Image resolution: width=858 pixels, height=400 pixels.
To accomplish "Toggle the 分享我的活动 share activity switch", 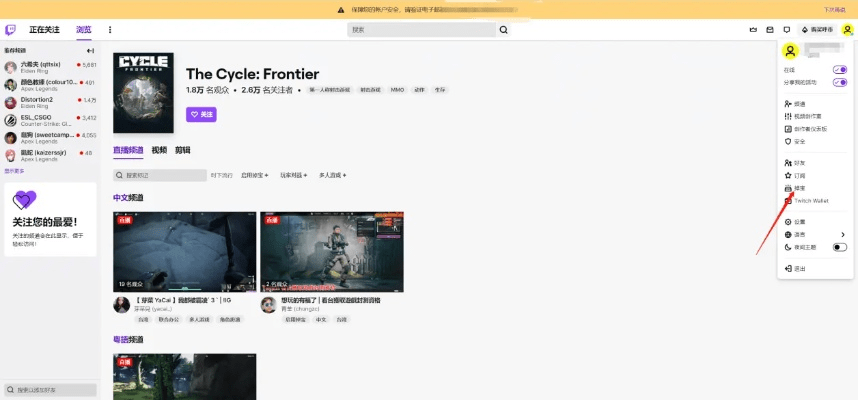I will 839,82.
